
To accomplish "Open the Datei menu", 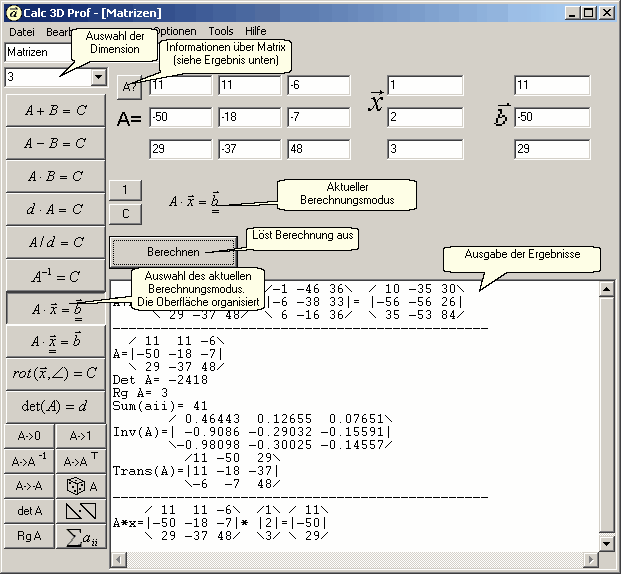I will pyautogui.click(x=21, y=32).
